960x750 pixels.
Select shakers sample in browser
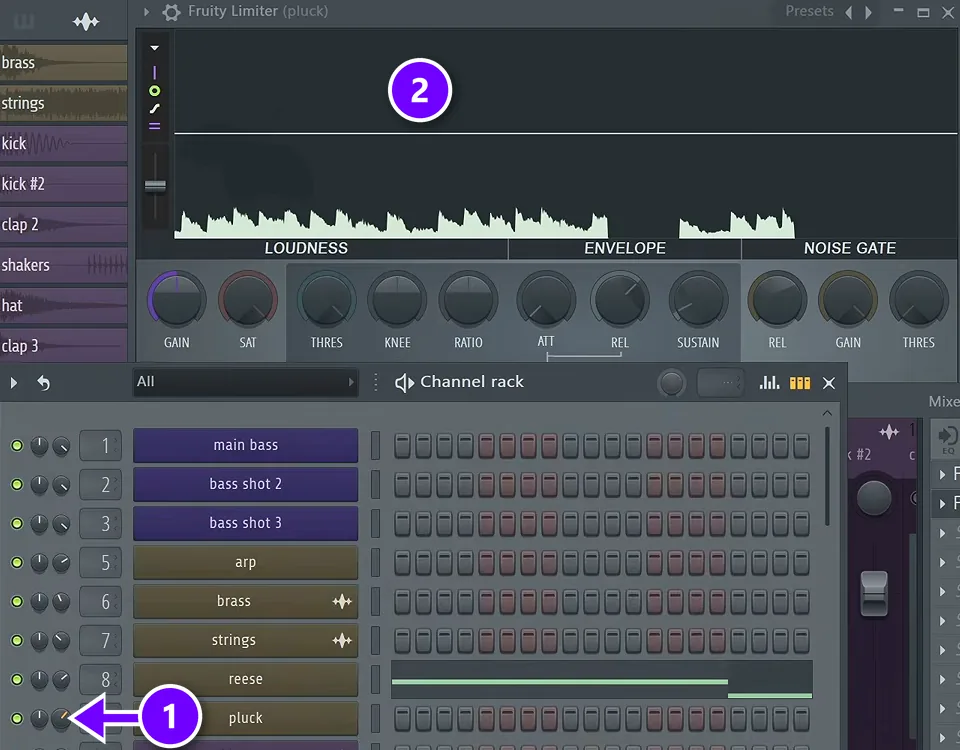pos(64,264)
